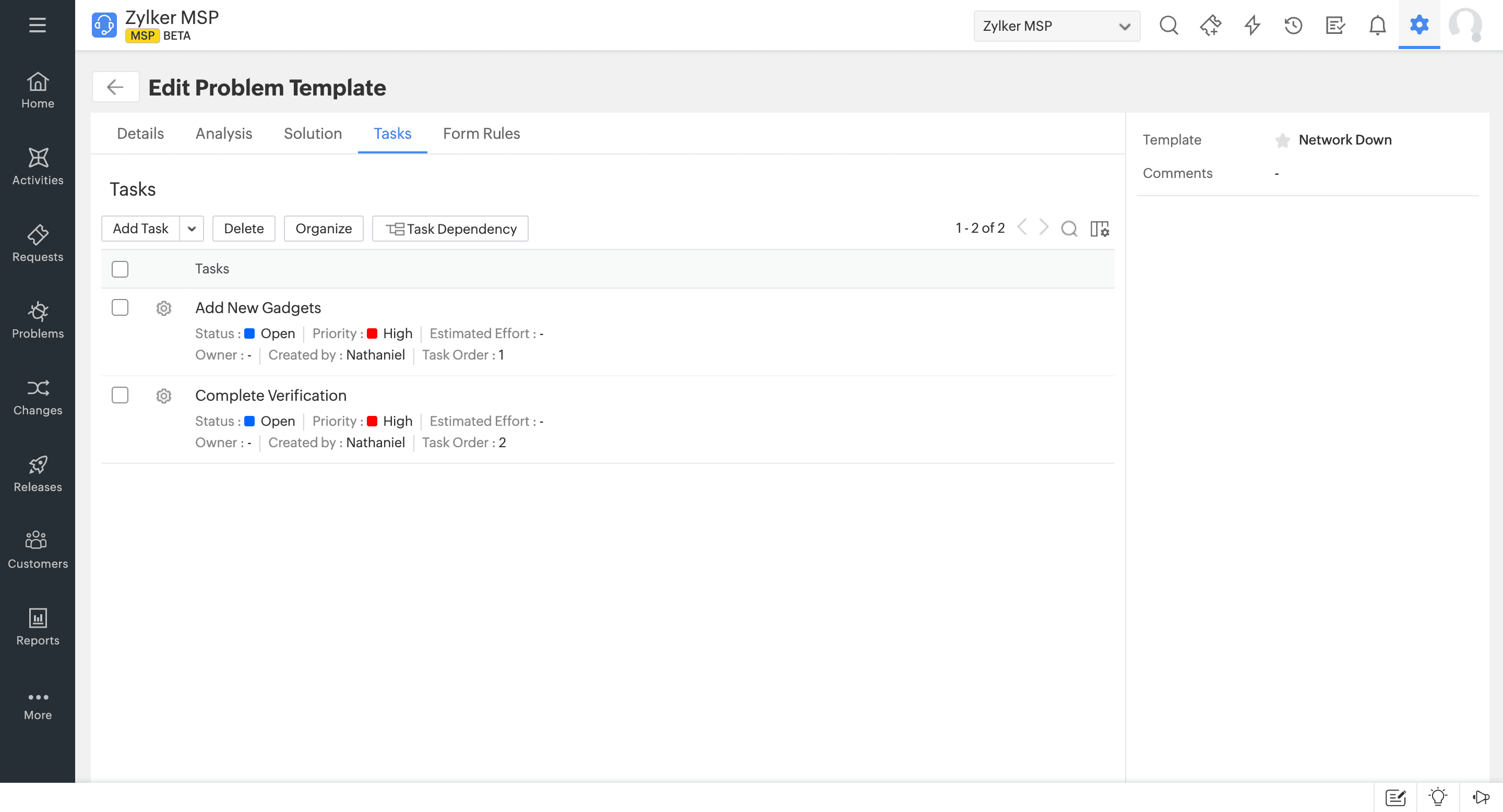This screenshot has width=1503, height=812.
Task: Click the notifications bell icon
Action: (x=1377, y=26)
